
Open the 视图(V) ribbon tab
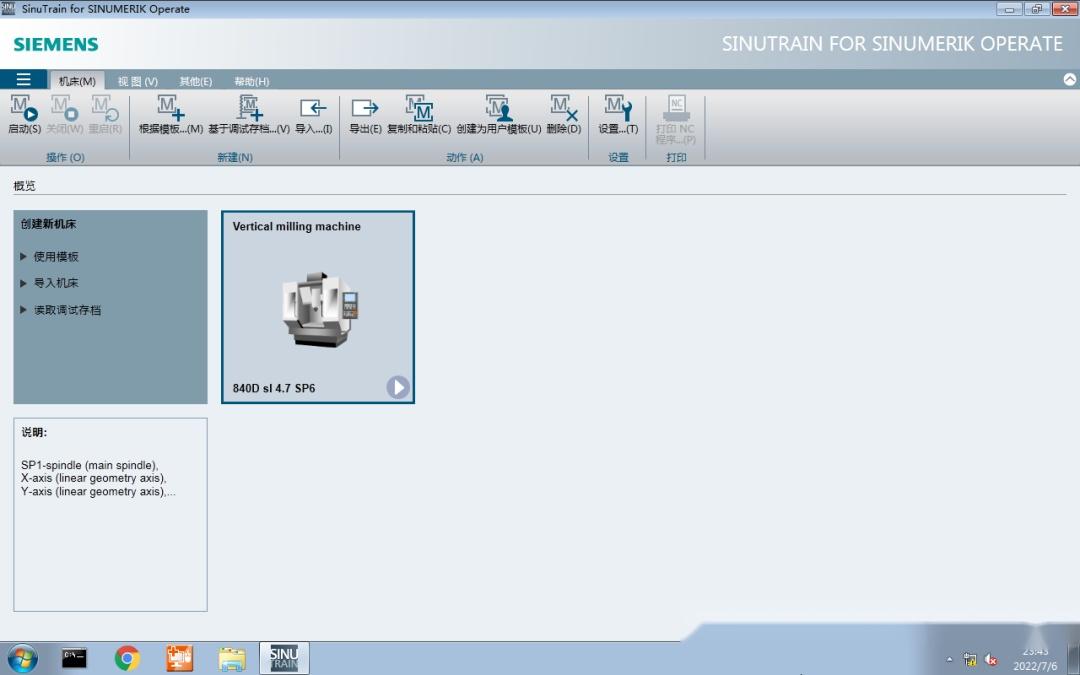tap(138, 81)
